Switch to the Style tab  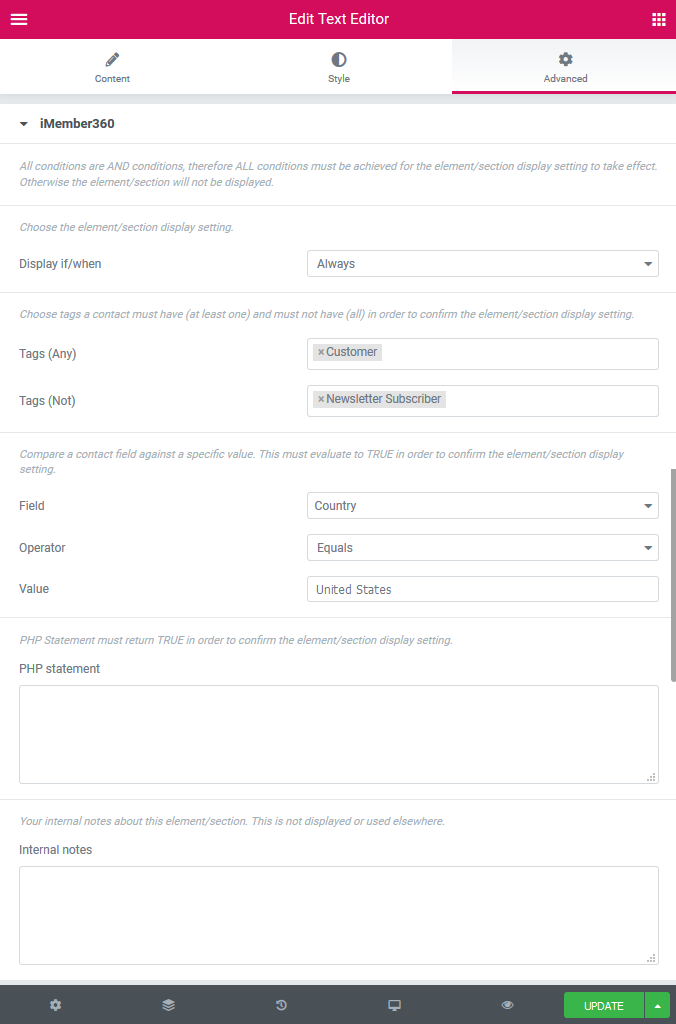click(x=338, y=66)
